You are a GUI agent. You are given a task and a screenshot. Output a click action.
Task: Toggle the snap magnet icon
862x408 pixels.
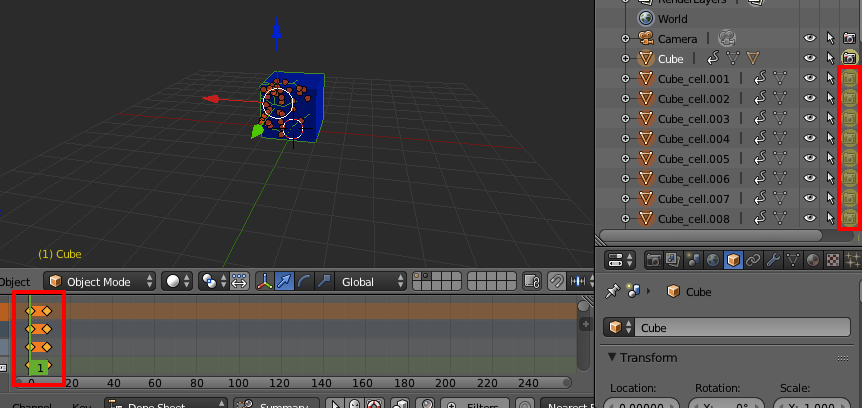pos(557,282)
